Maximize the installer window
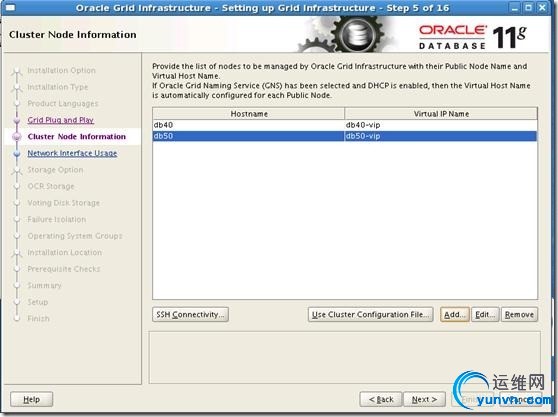 point(528,7)
